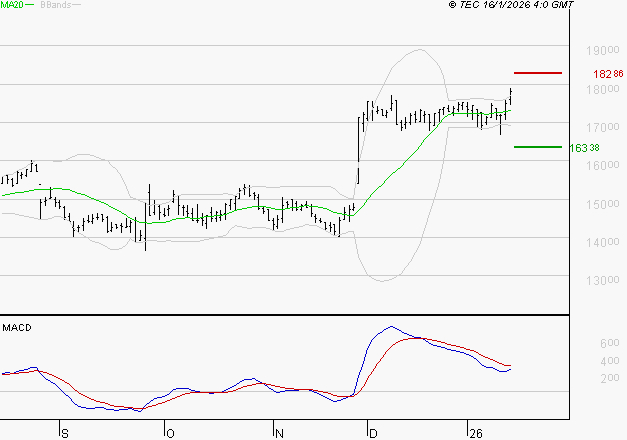Click the 160.00 price axis label
The height and width of the screenshot is (440, 627).
[x=603, y=165]
